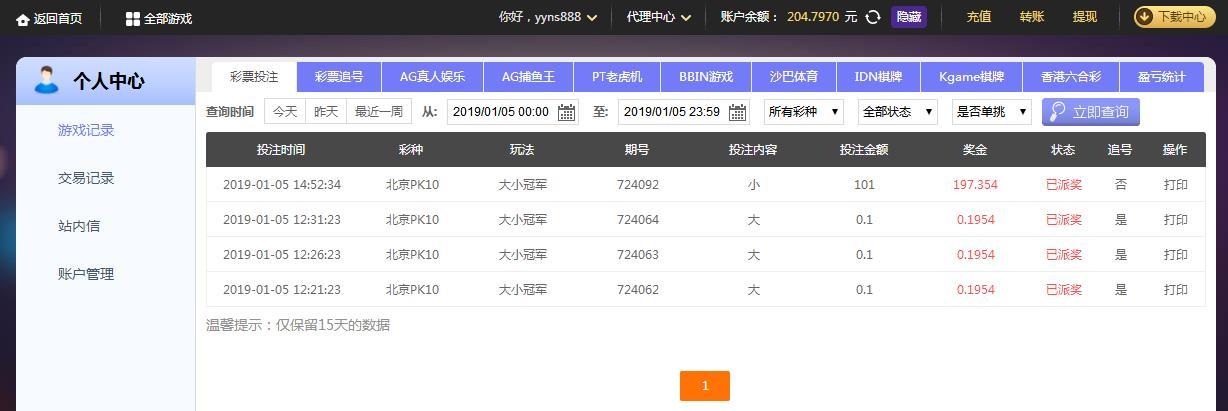The image size is (1228, 411).
Task: Filter records by 今天
Action: click(x=285, y=112)
